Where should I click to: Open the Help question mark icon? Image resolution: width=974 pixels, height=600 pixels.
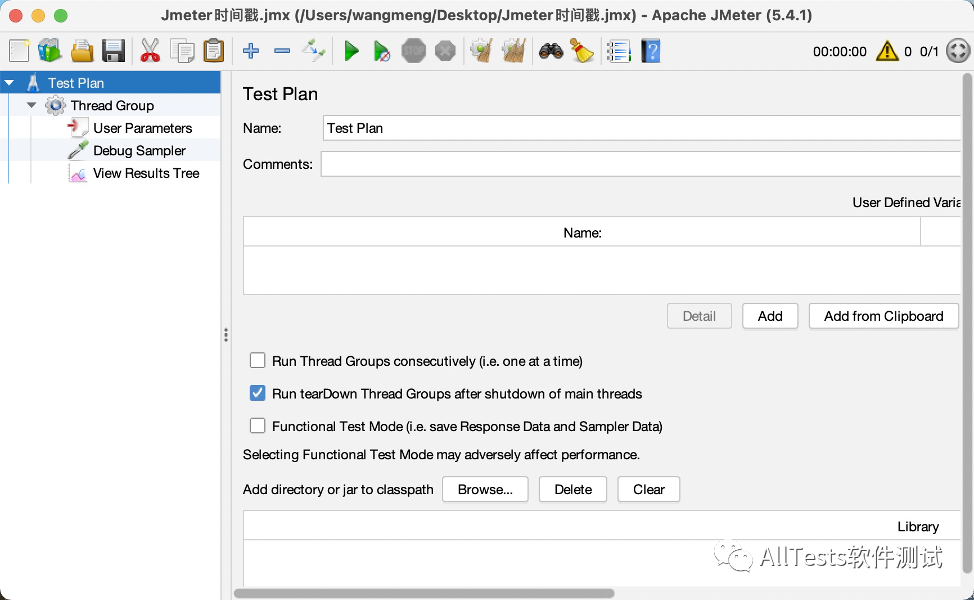[x=651, y=51]
